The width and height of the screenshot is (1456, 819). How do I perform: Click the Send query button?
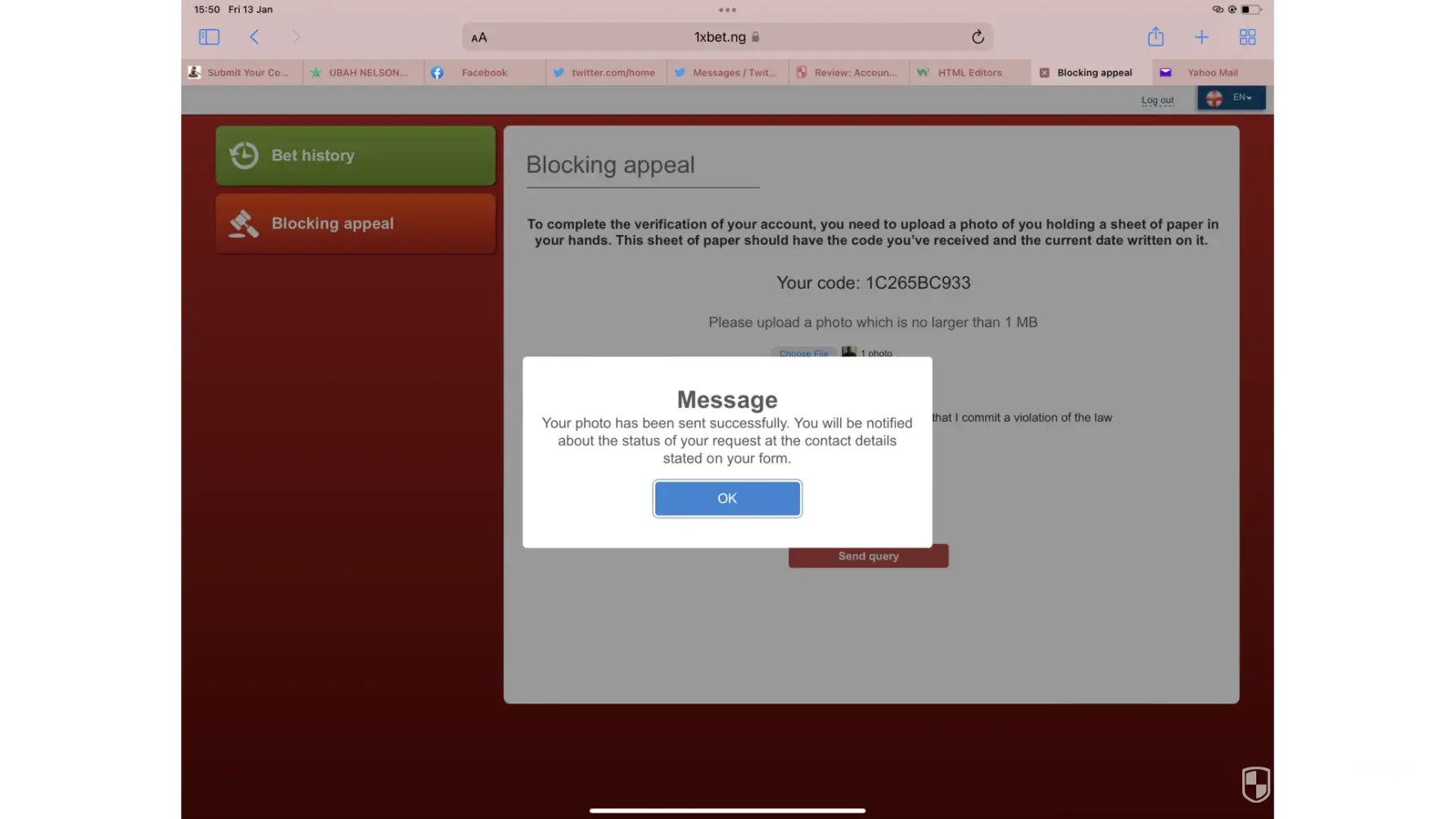(868, 556)
